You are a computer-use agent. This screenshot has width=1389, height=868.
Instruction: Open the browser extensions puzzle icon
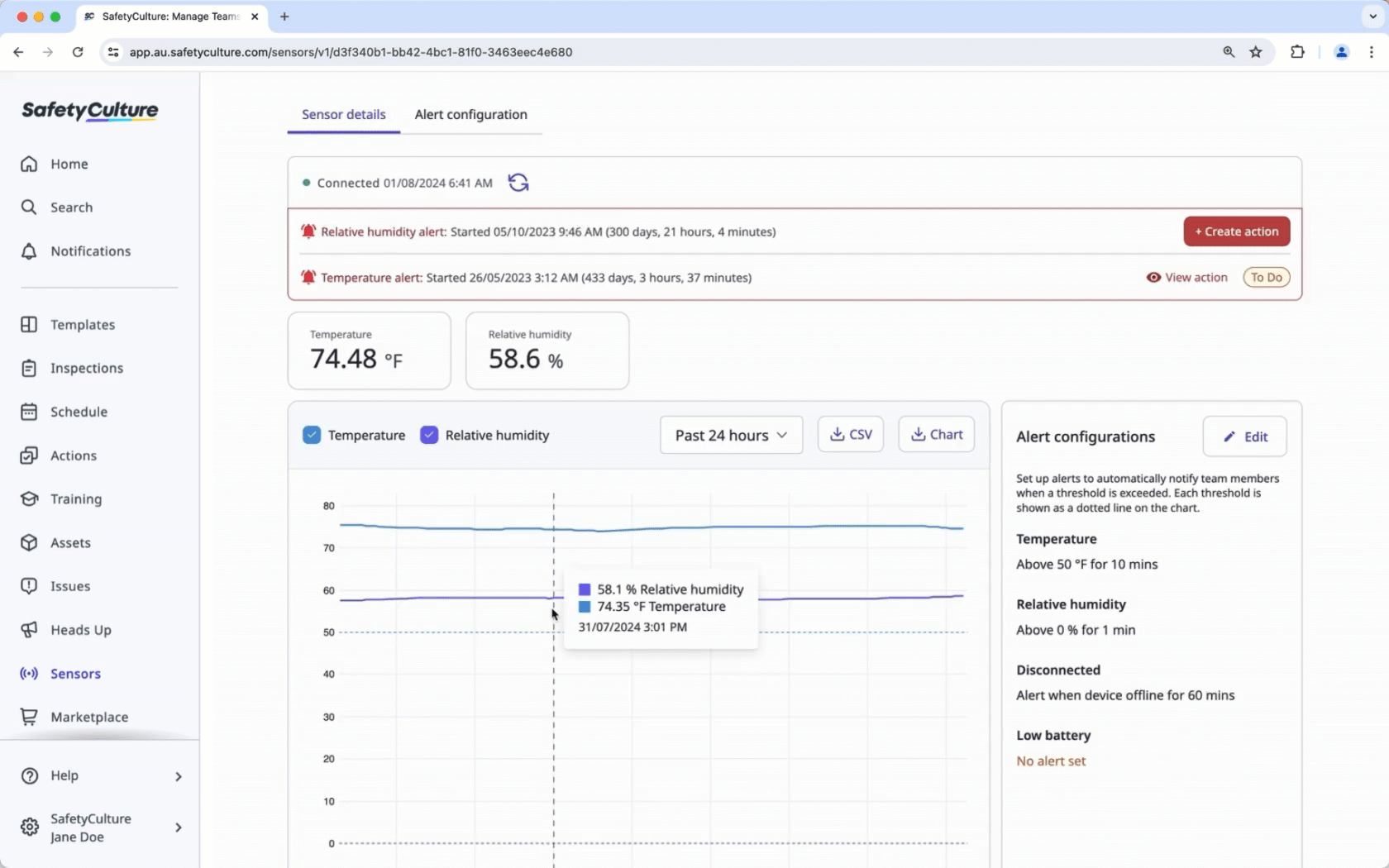[x=1297, y=52]
